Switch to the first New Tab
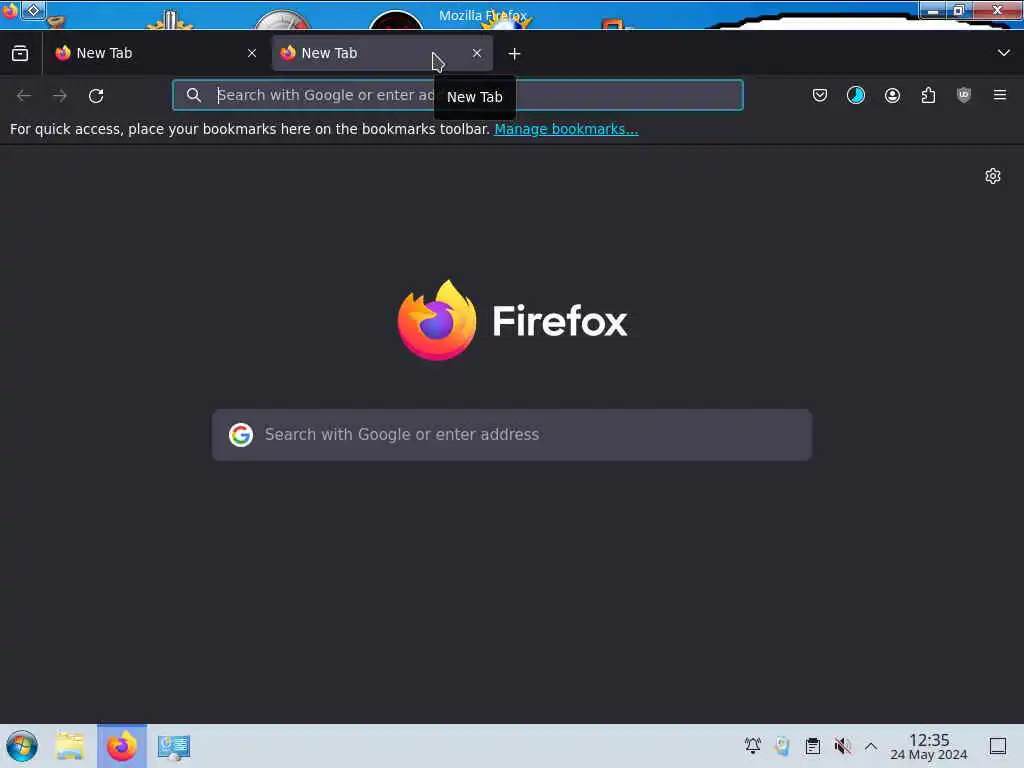The width and height of the screenshot is (1024, 768). click(x=156, y=54)
